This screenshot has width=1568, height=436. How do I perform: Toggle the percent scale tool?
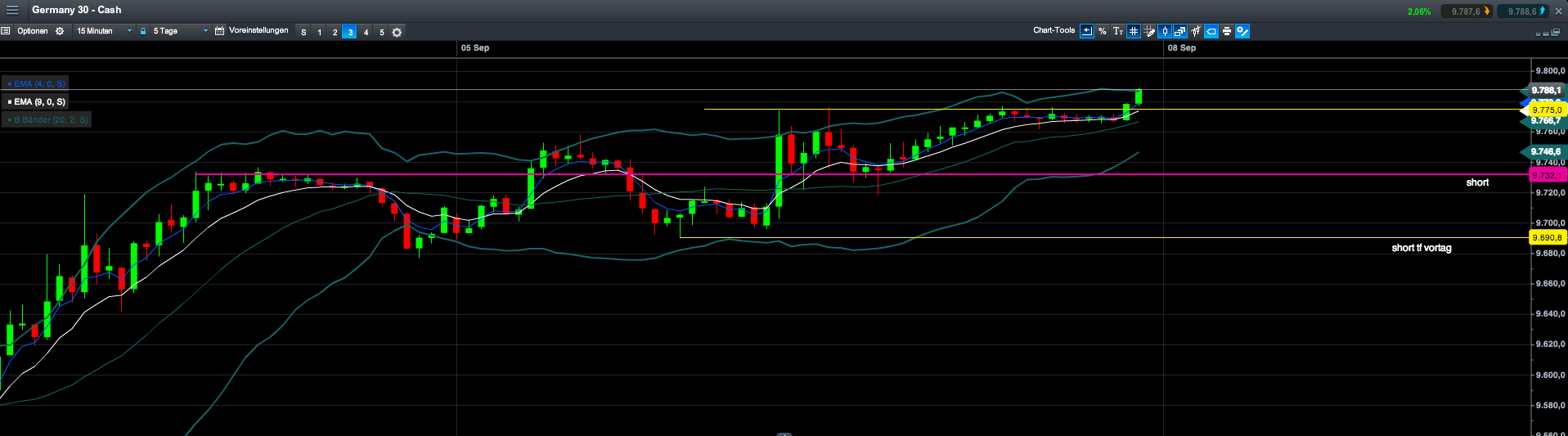click(1103, 31)
